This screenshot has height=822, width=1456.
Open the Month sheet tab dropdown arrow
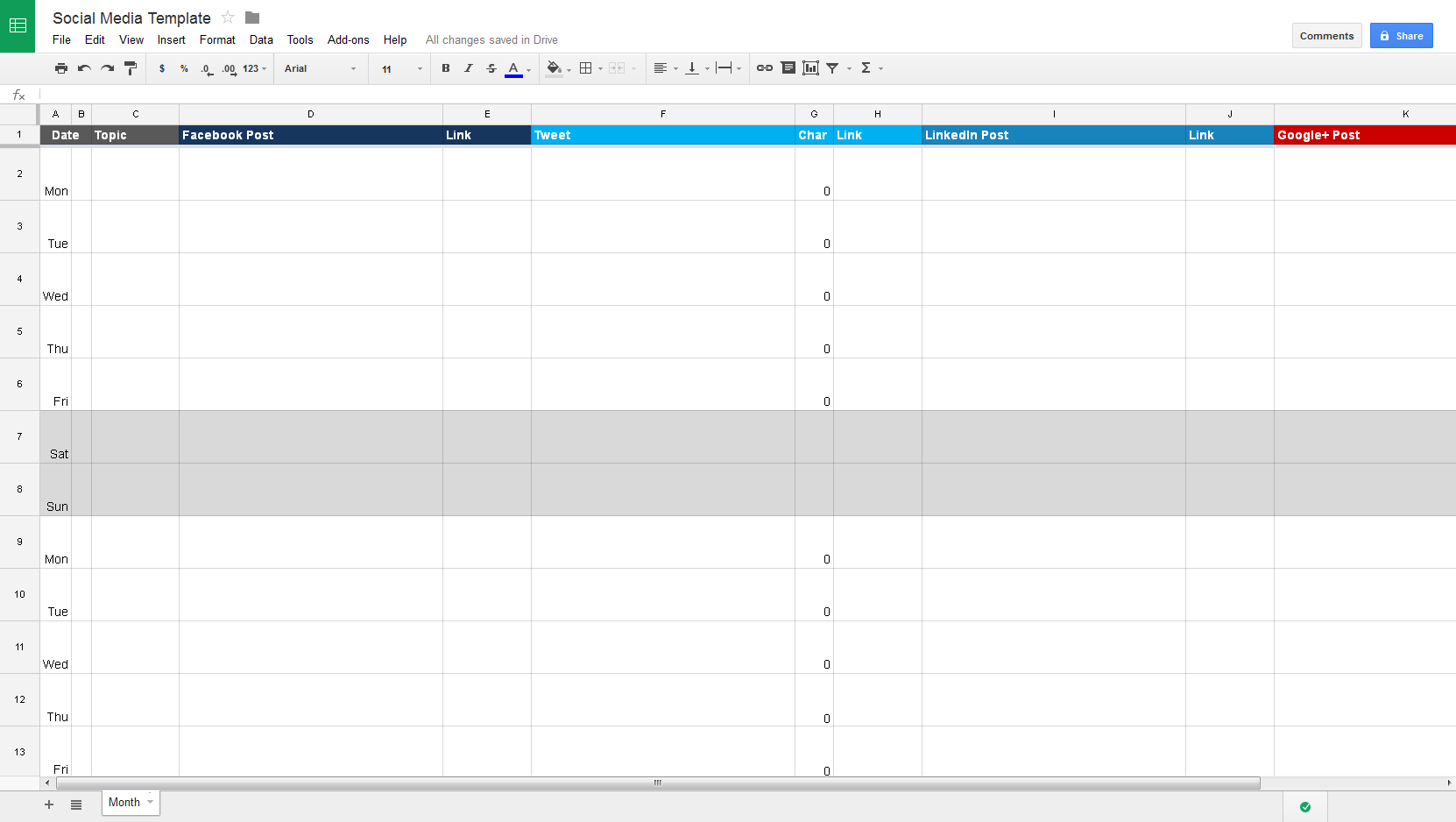pyautogui.click(x=151, y=802)
